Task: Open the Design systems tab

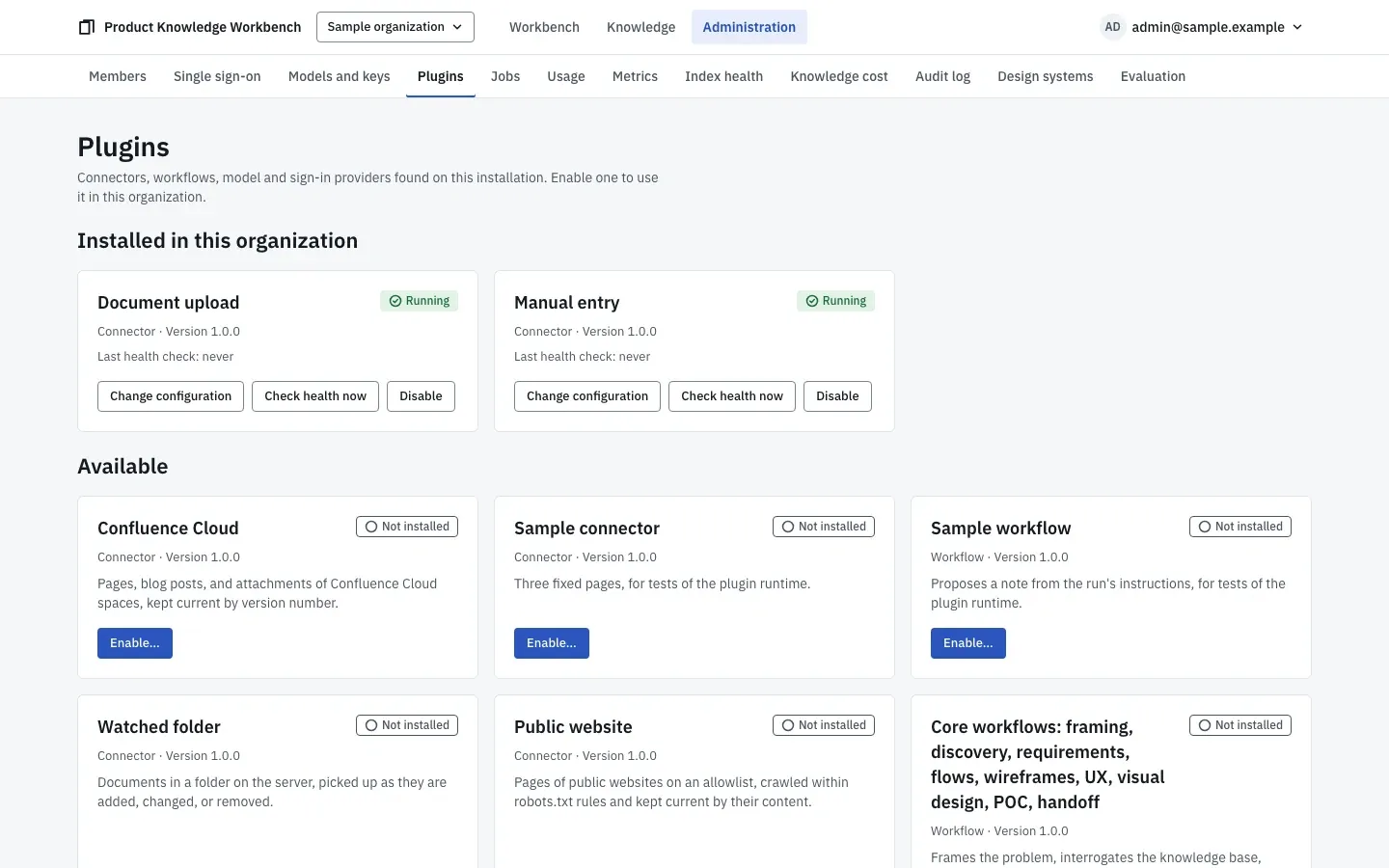Action: click(x=1046, y=76)
